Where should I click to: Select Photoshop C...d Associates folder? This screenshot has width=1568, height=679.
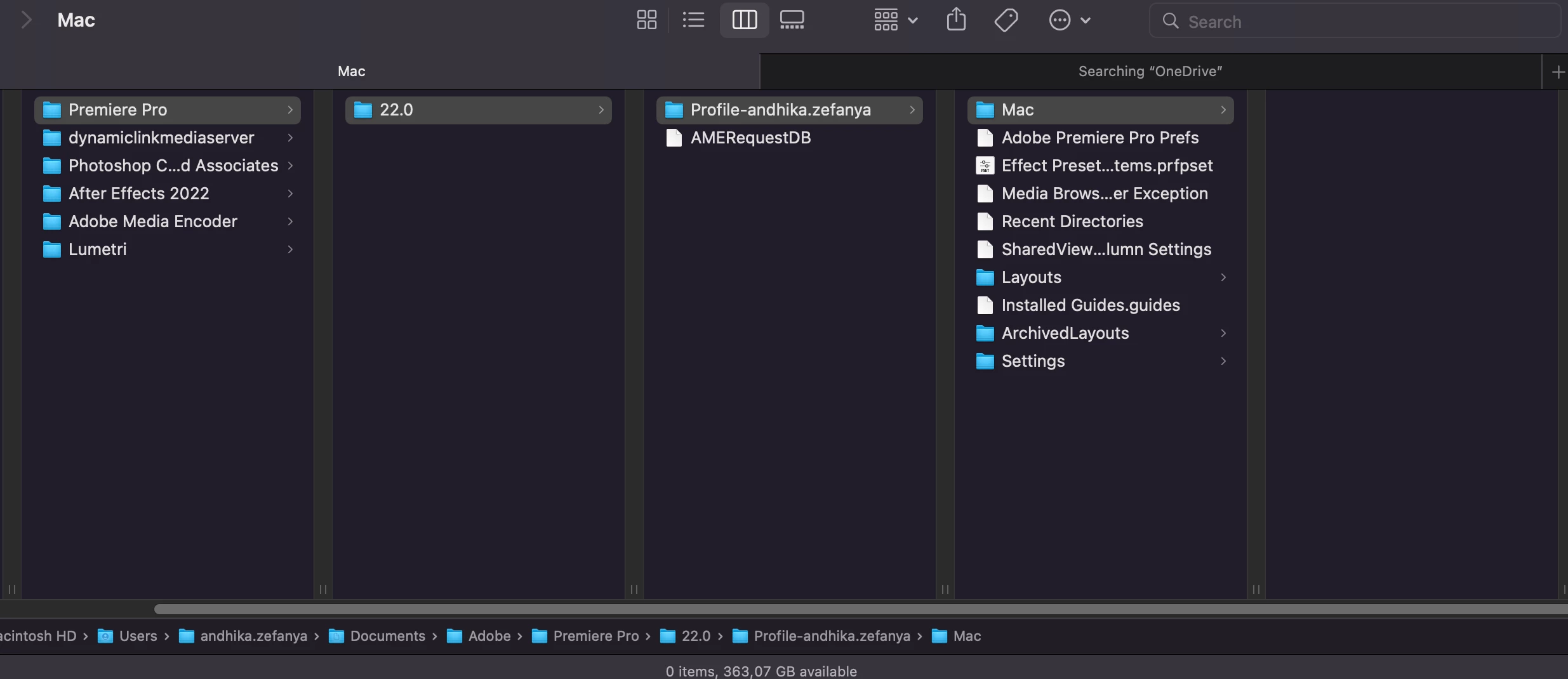(168, 166)
